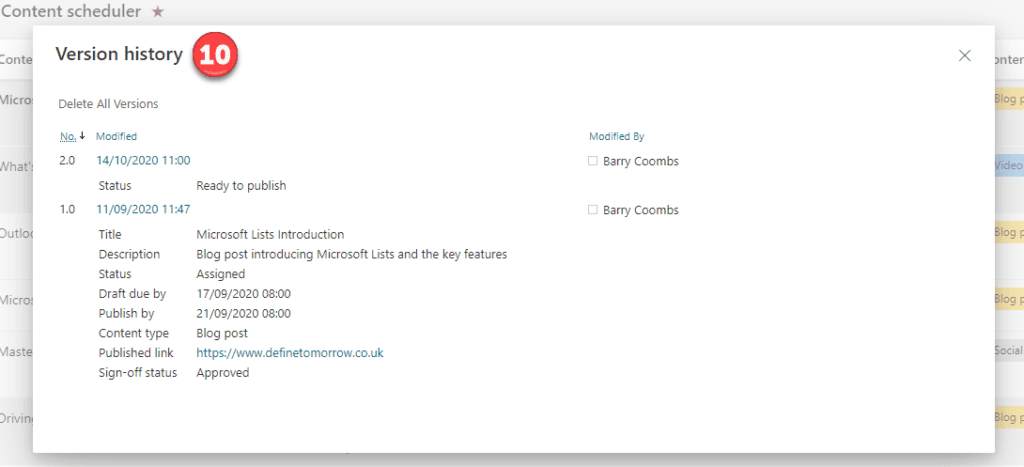The width and height of the screenshot is (1024, 467).
Task: Sort by the Modified column header
Action: click(116, 137)
